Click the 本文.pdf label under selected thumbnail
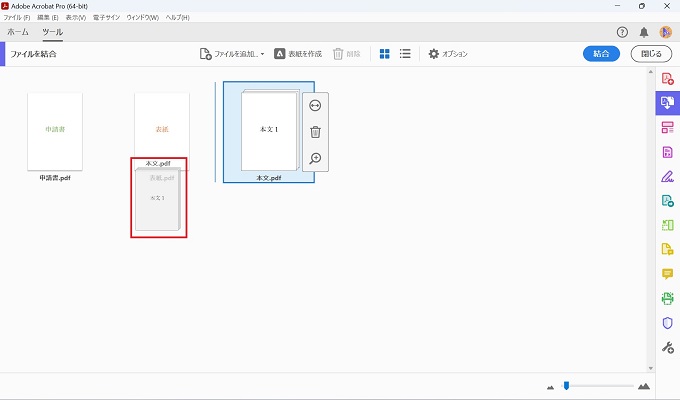This screenshot has height=400, width=680. point(269,178)
